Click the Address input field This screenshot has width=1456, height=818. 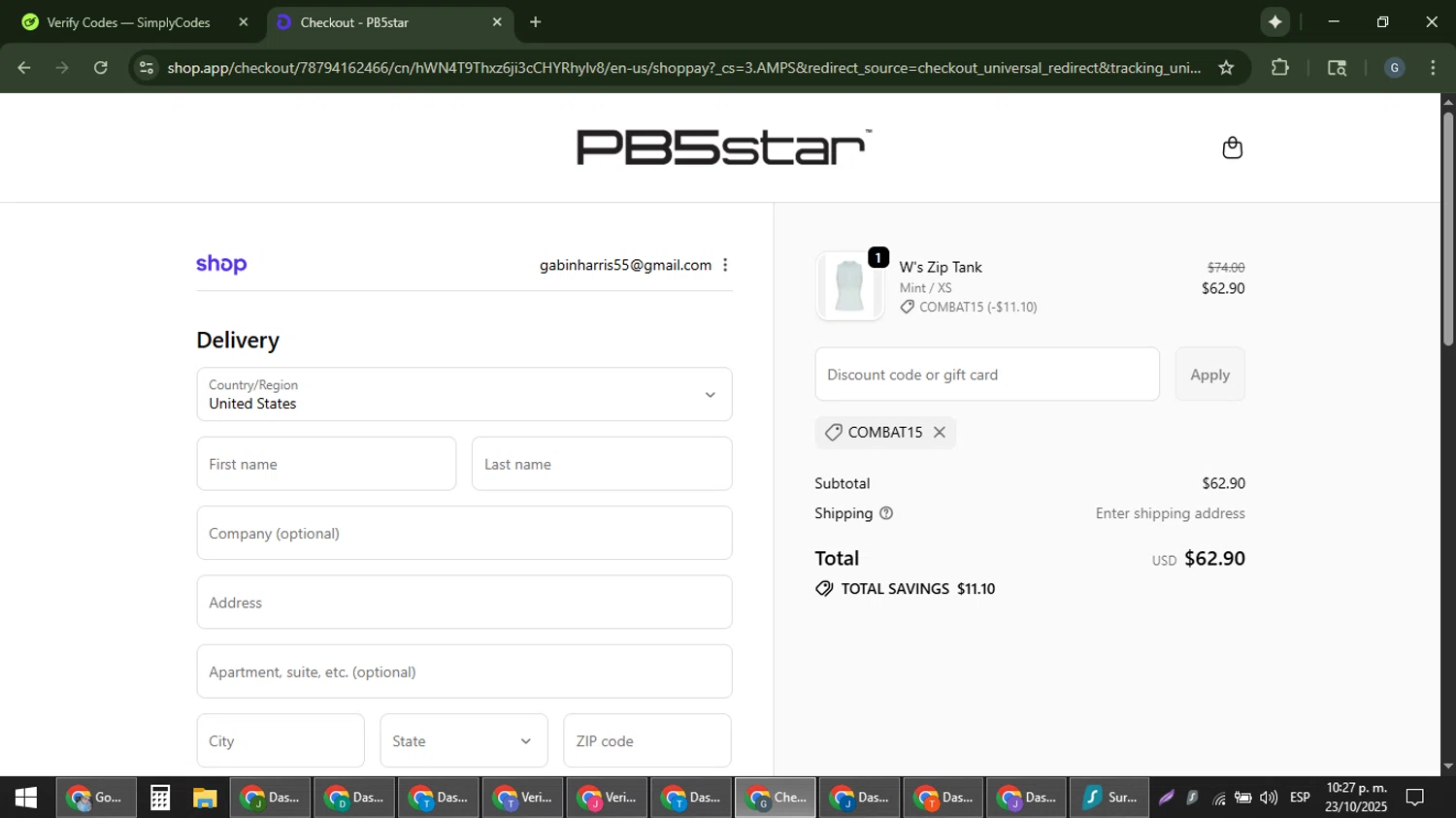click(x=464, y=603)
